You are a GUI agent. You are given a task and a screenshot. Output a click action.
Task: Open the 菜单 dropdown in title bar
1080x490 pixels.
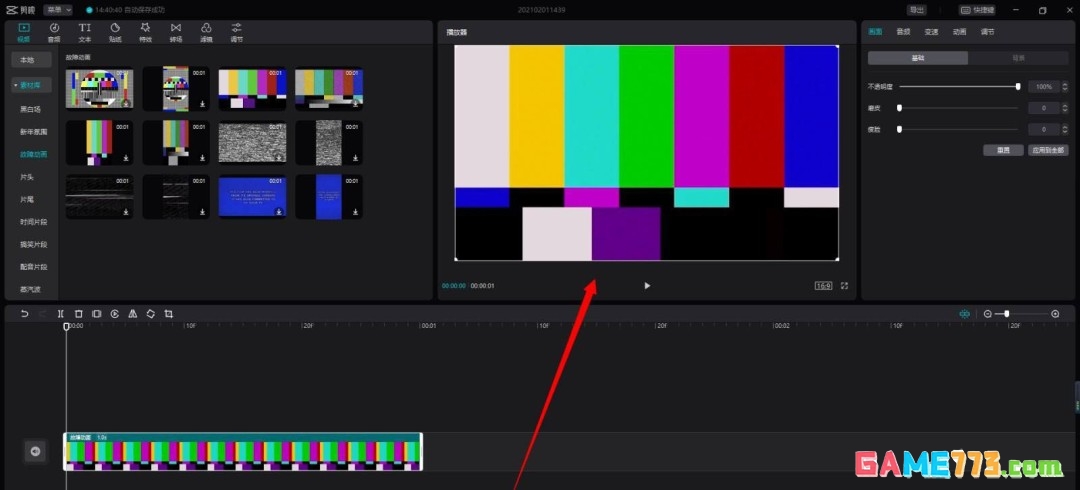click(x=58, y=9)
